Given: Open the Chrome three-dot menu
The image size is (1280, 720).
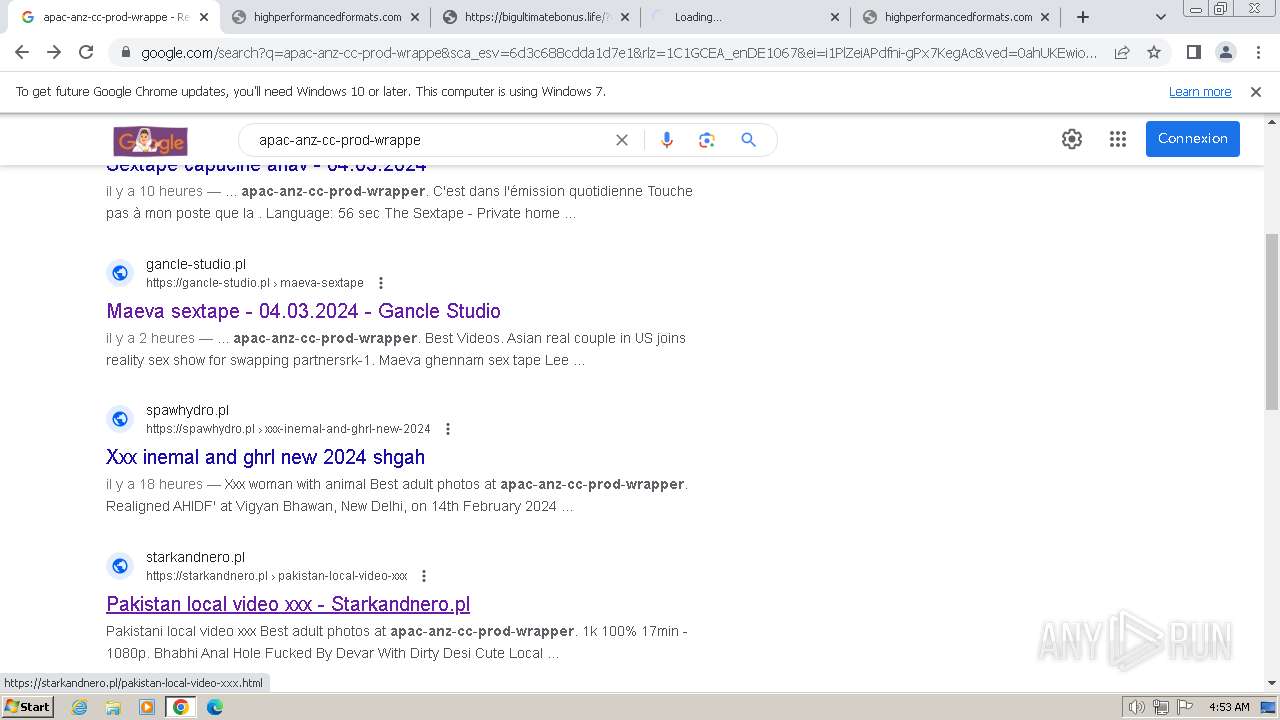Looking at the screenshot, I should pyautogui.click(x=1258, y=52).
